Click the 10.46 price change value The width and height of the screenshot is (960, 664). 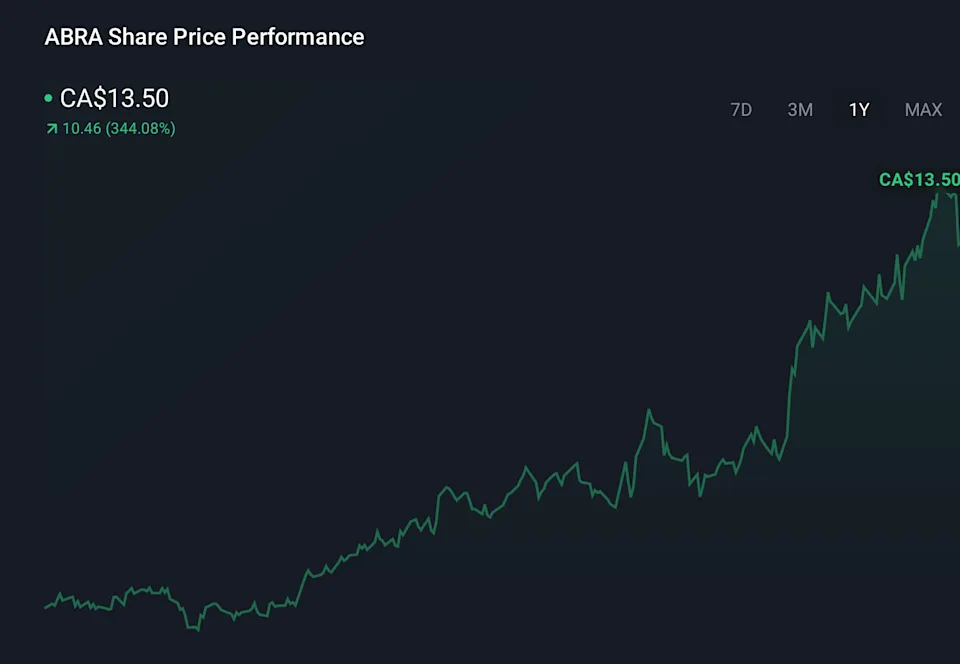pos(82,129)
